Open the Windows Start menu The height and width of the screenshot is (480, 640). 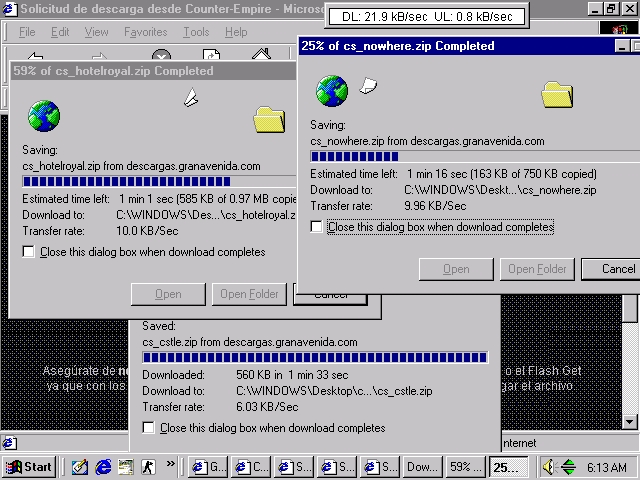[x=29, y=466]
